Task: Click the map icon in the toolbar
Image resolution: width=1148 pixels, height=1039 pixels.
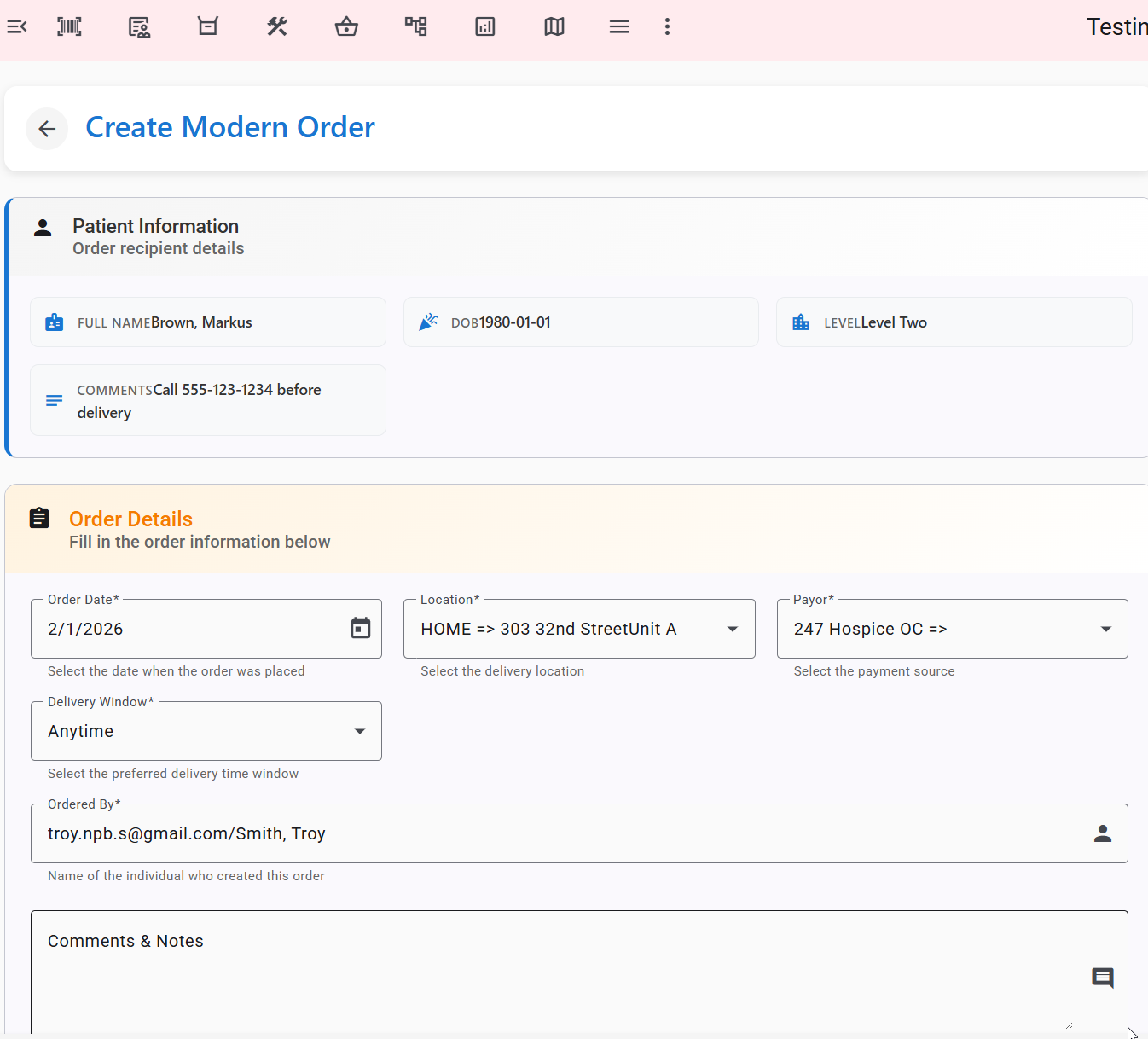Action: coord(554,26)
